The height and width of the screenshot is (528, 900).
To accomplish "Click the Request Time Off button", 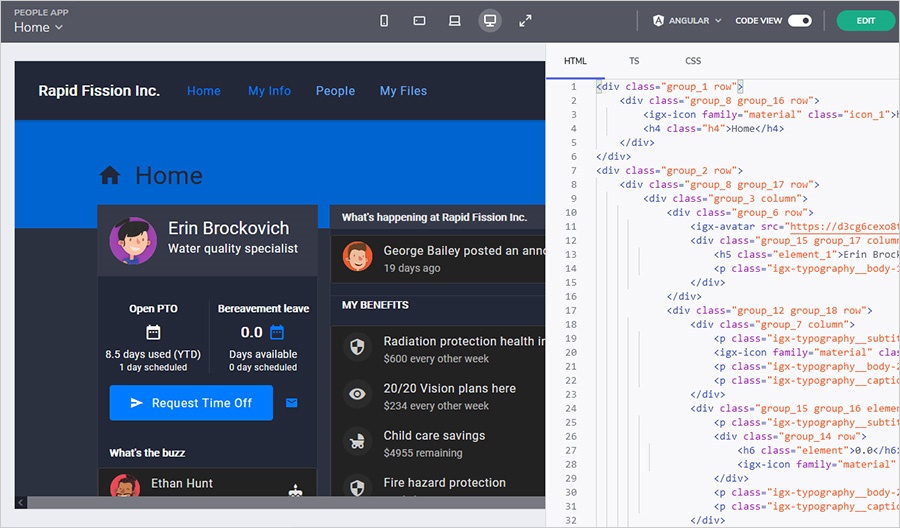I will [x=191, y=403].
